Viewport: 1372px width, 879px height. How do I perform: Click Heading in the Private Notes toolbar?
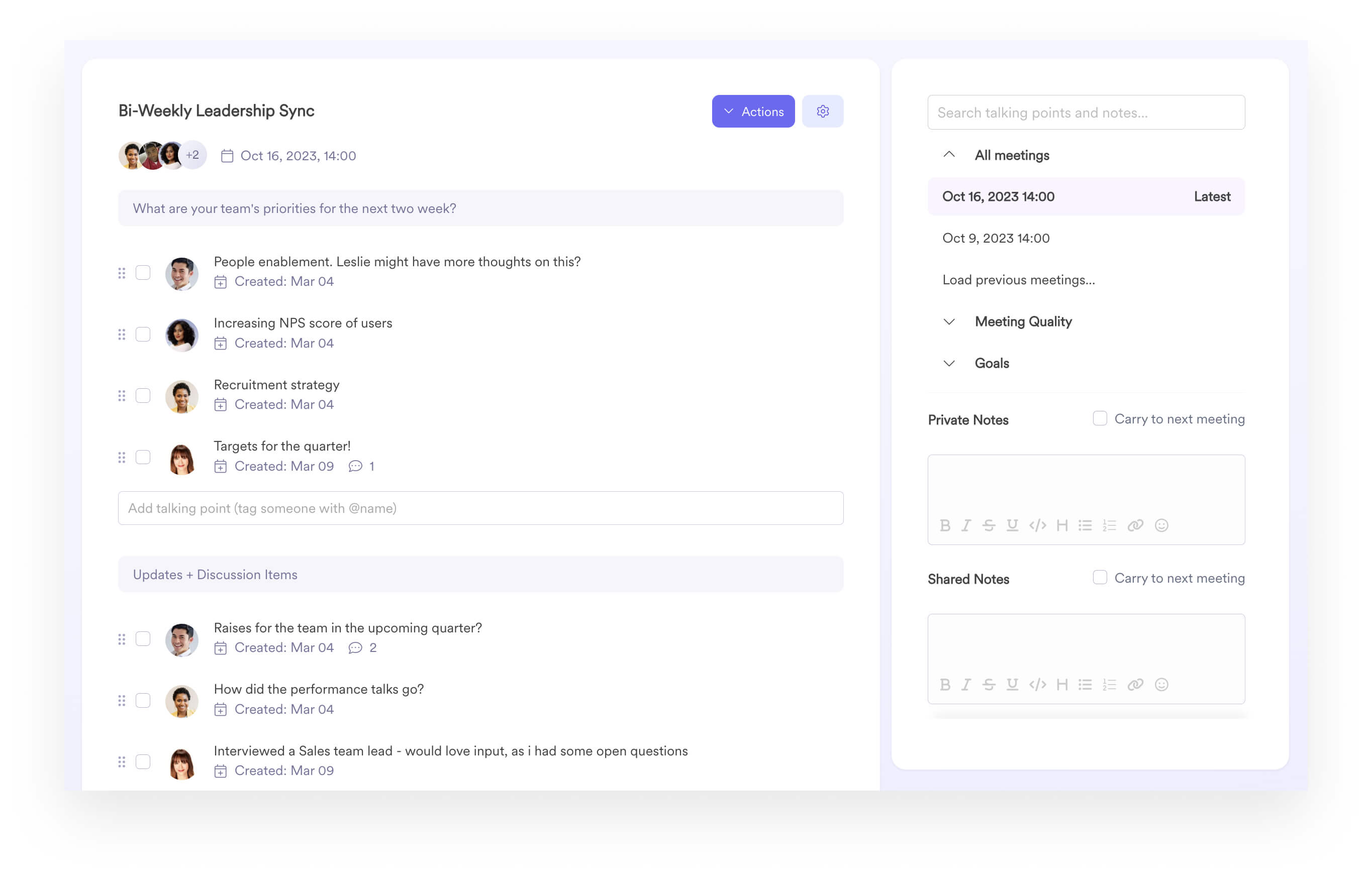pyautogui.click(x=1062, y=525)
